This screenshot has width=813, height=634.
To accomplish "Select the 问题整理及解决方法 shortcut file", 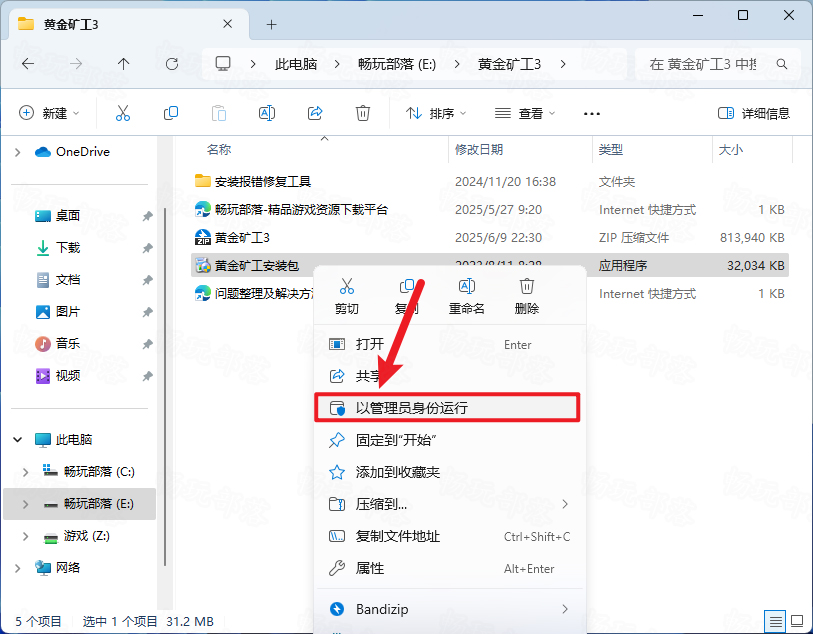I will point(254,294).
